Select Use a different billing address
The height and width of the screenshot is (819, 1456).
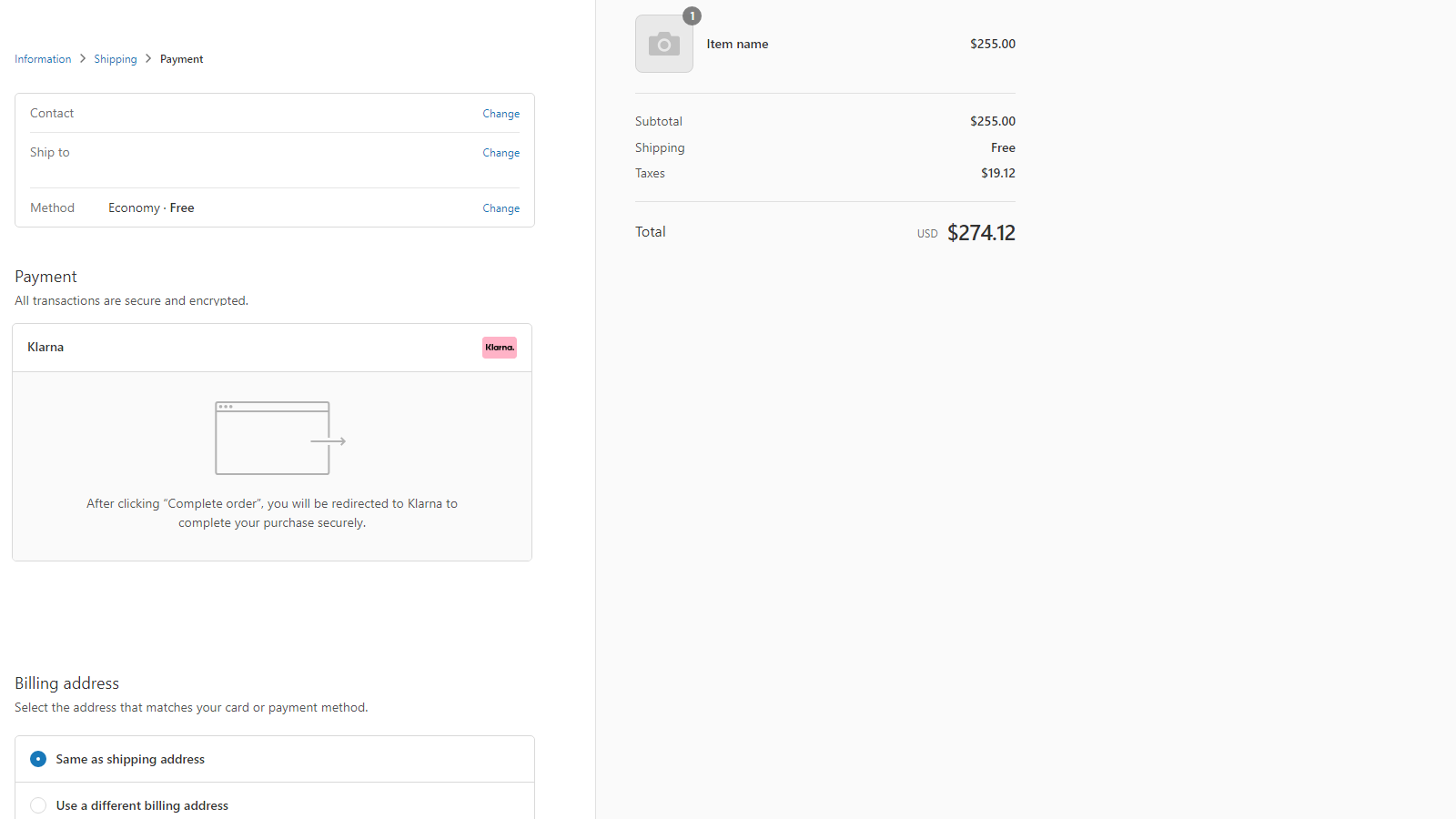point(38,804)
